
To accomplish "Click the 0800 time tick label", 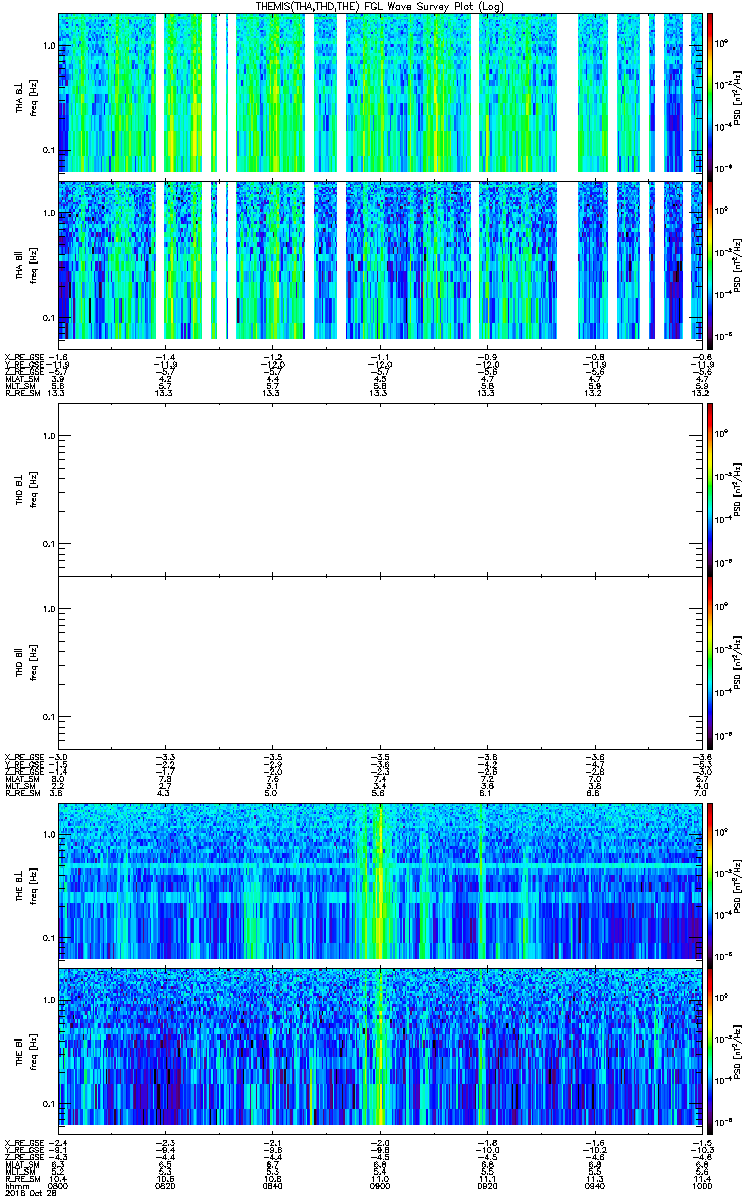I will click(x=59, y=1185).
